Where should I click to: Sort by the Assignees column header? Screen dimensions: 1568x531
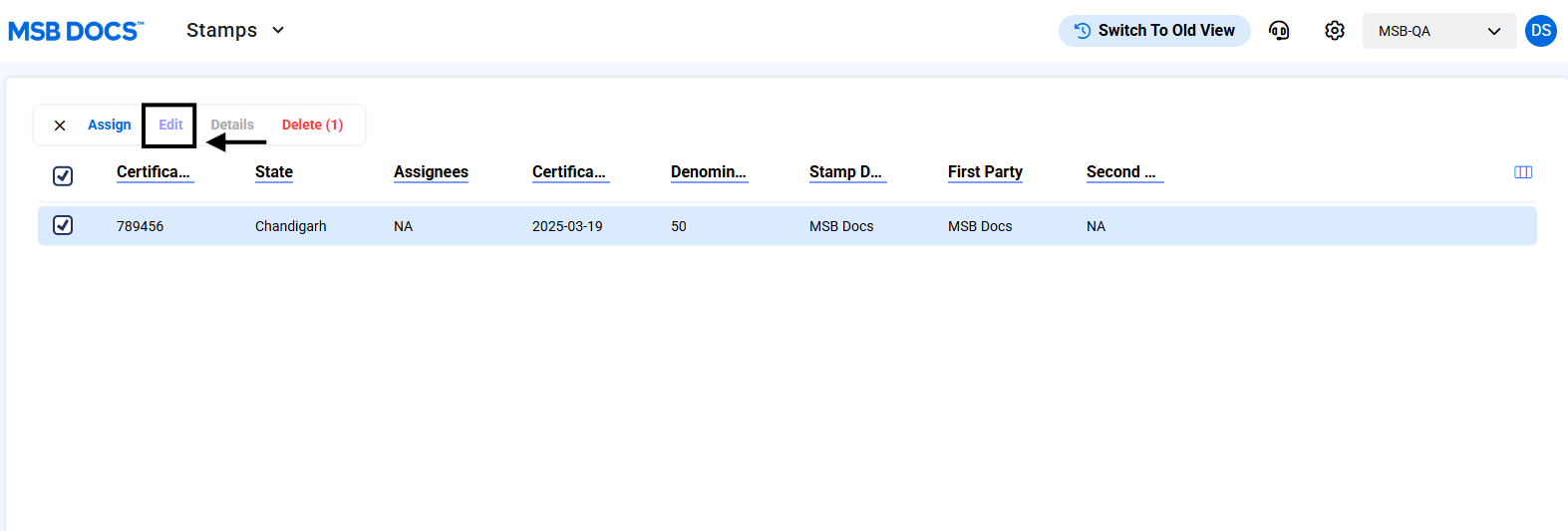431,172
